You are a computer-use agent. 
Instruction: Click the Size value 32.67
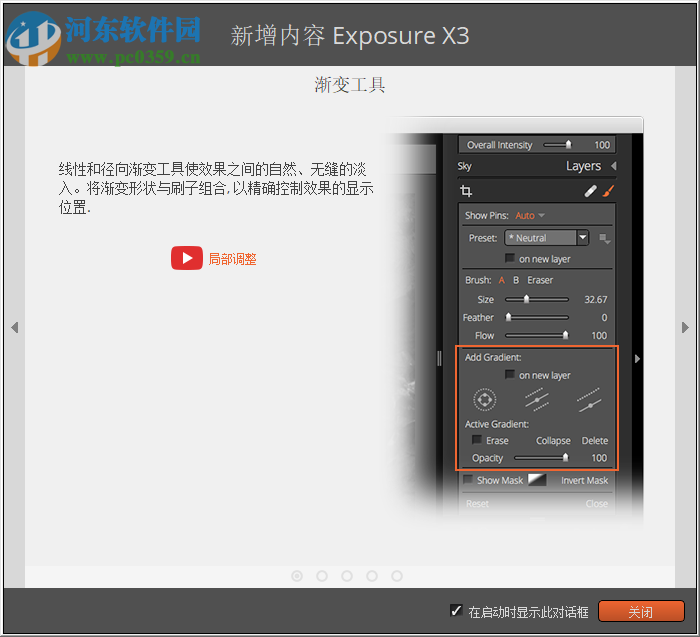point(596,300)
